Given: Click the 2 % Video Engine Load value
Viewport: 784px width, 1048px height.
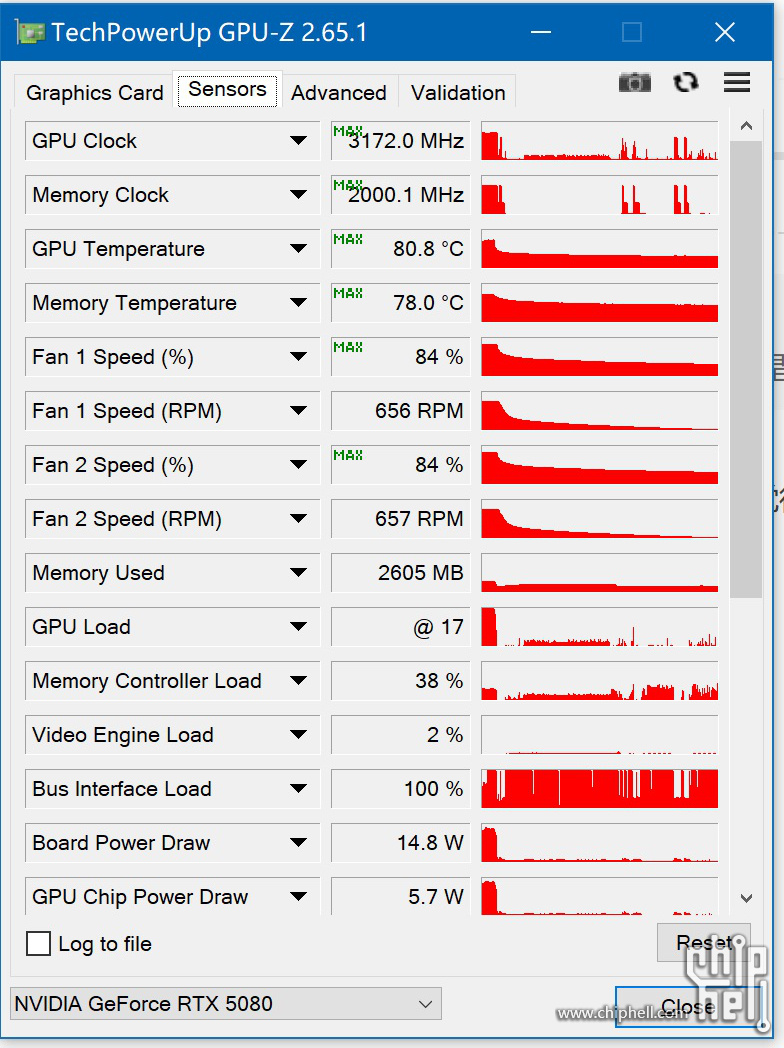Looking at the screenshot, I should pyautogui.click(x=401, y=735).
